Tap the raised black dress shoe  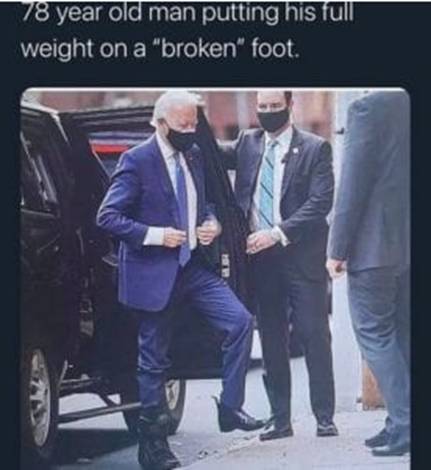(x=238, y=417)
